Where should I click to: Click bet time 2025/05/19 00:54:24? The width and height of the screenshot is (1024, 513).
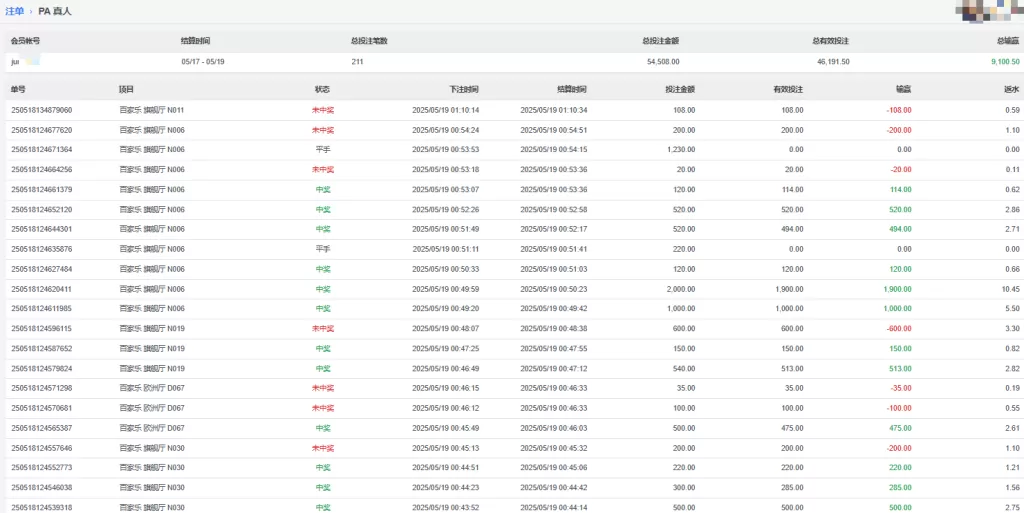446,130
